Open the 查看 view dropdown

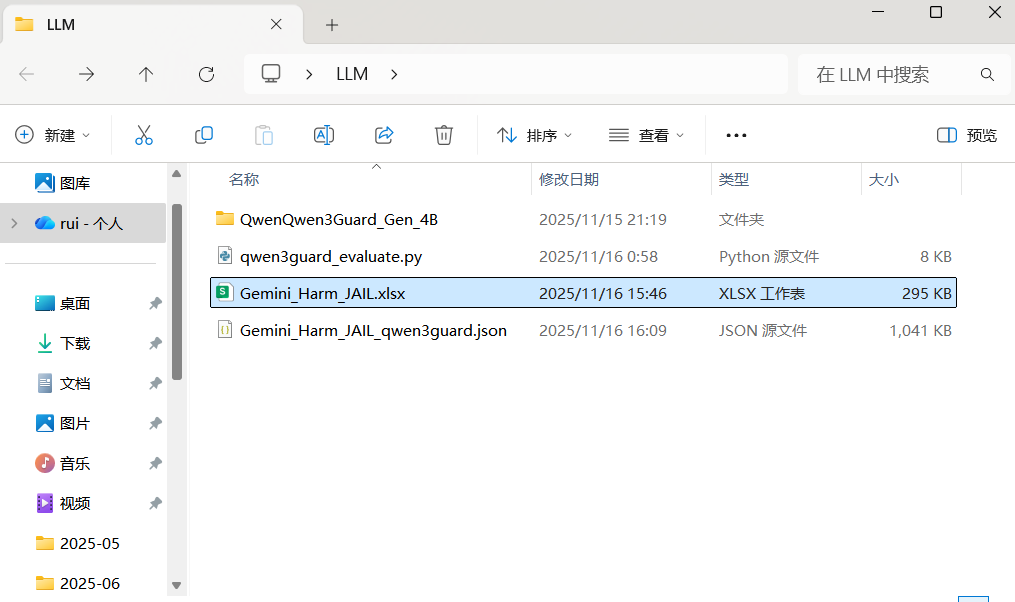646,135
